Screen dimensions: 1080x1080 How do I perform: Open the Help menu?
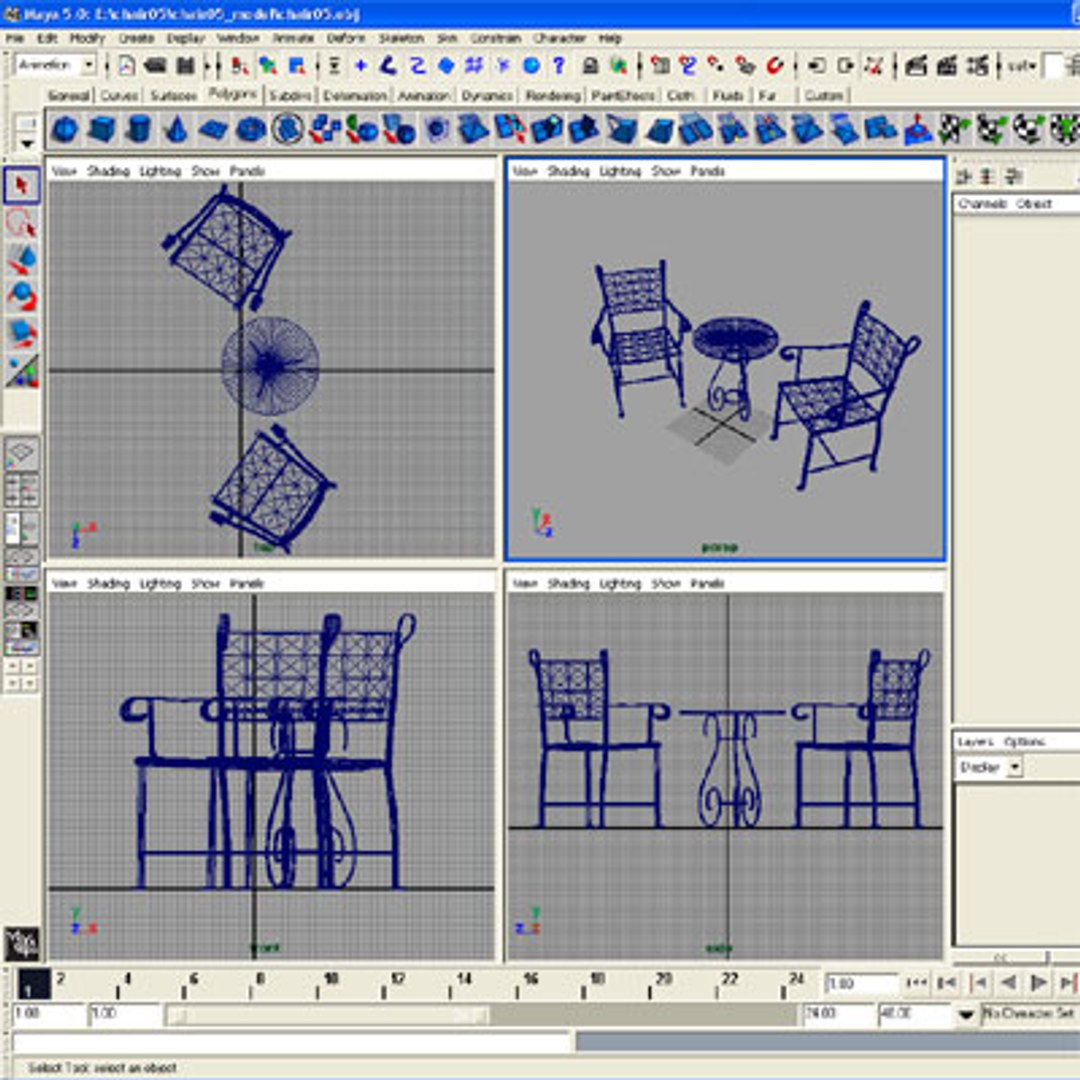click(x=610, y=39)
